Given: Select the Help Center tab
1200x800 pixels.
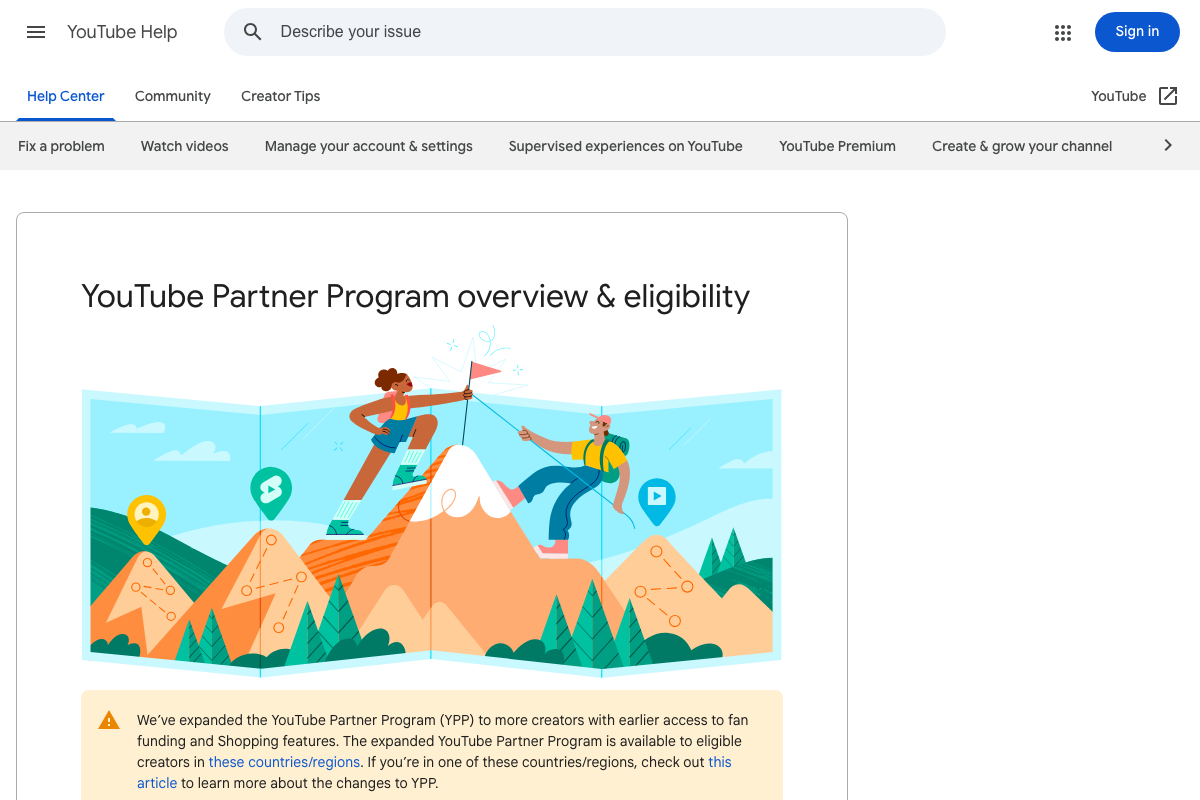Looking at the screenshot, I should pos(65,96).
